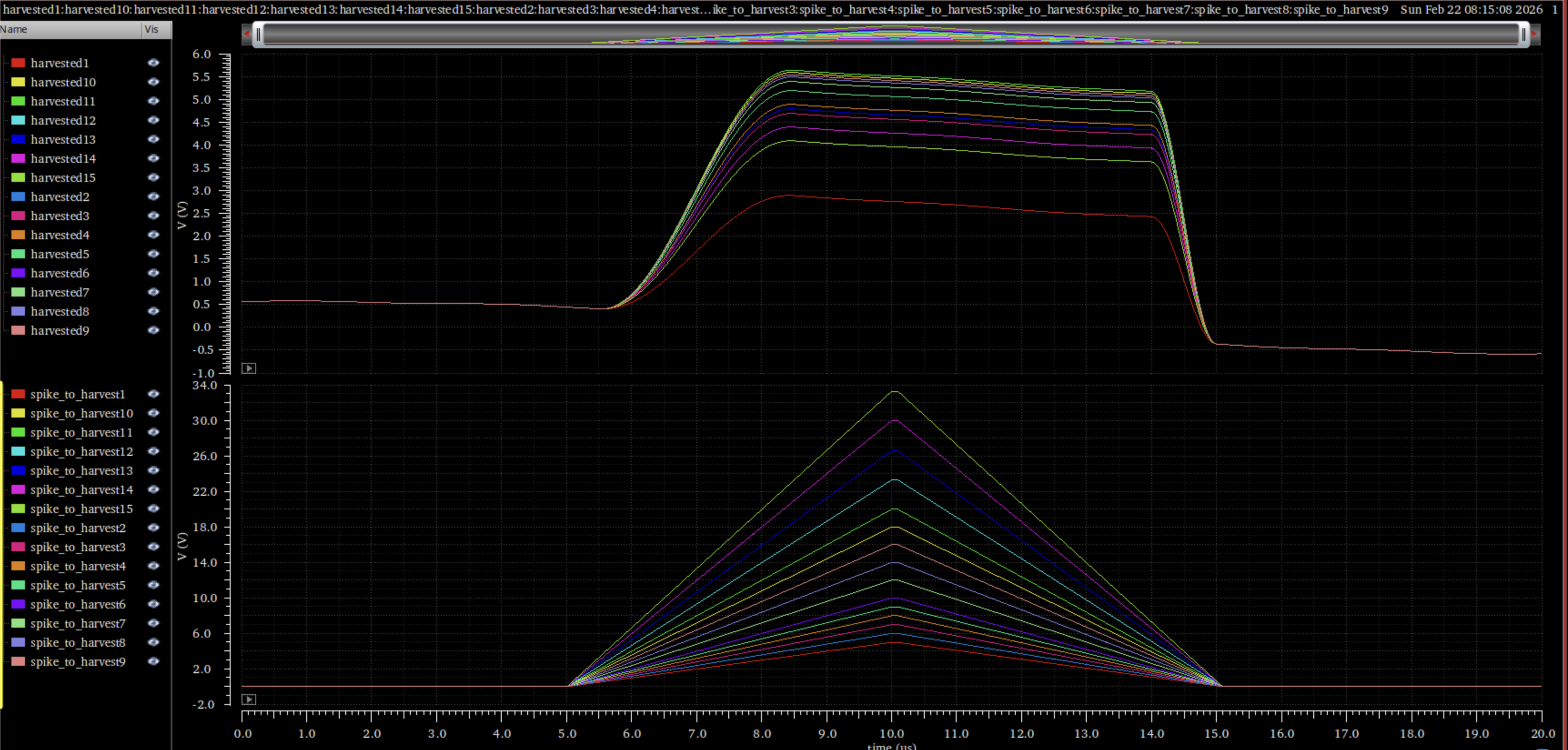Viewport: 1568px width, 750px height.
Task: Toggle visibility of harvested12 trace
Action: (153, 120)
